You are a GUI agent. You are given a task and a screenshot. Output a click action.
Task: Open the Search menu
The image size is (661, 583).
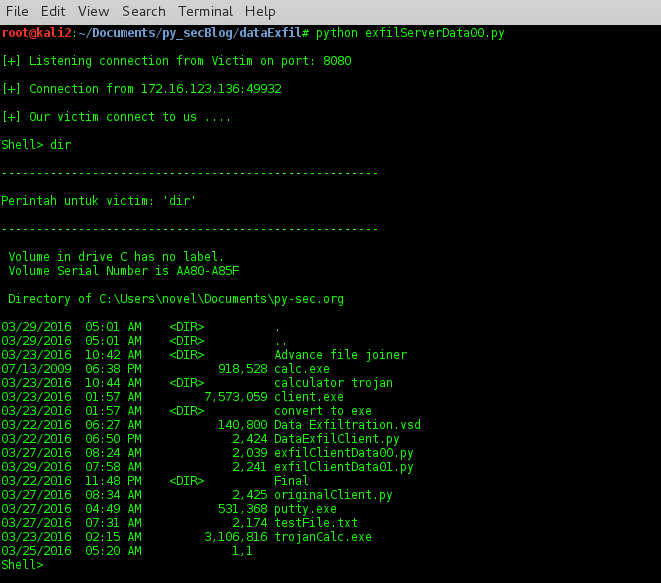[x=144, y=12]
